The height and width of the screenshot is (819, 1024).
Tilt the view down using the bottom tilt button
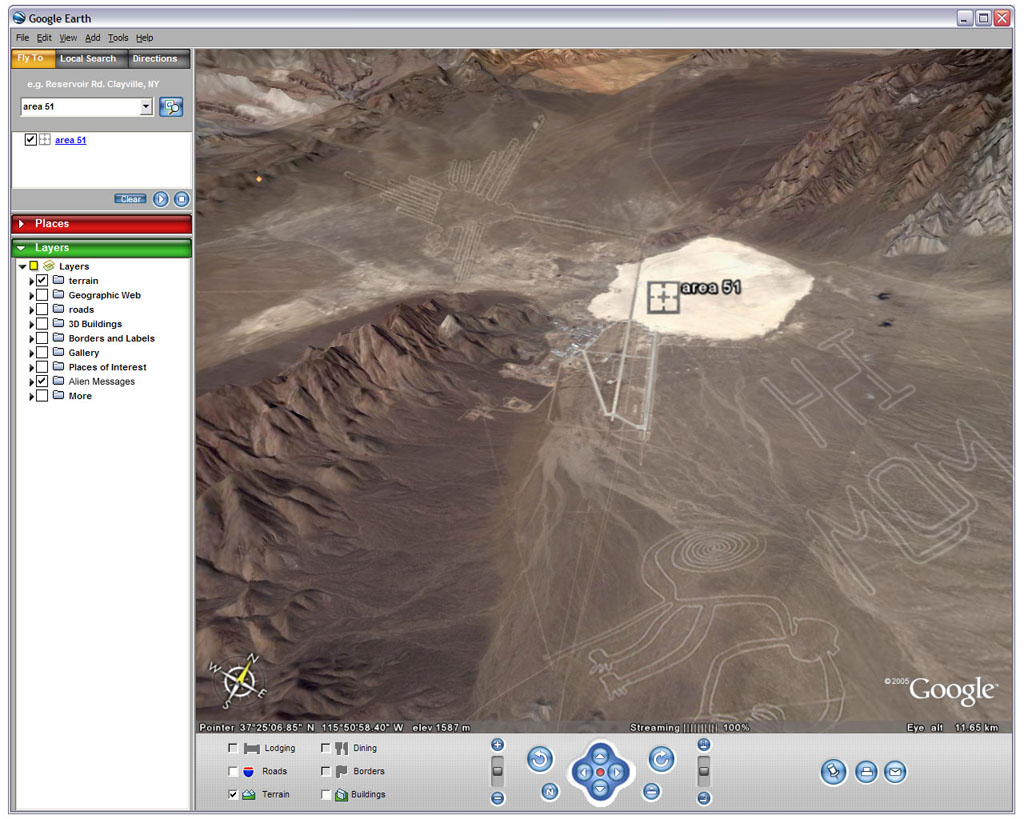tap(703, 798)
